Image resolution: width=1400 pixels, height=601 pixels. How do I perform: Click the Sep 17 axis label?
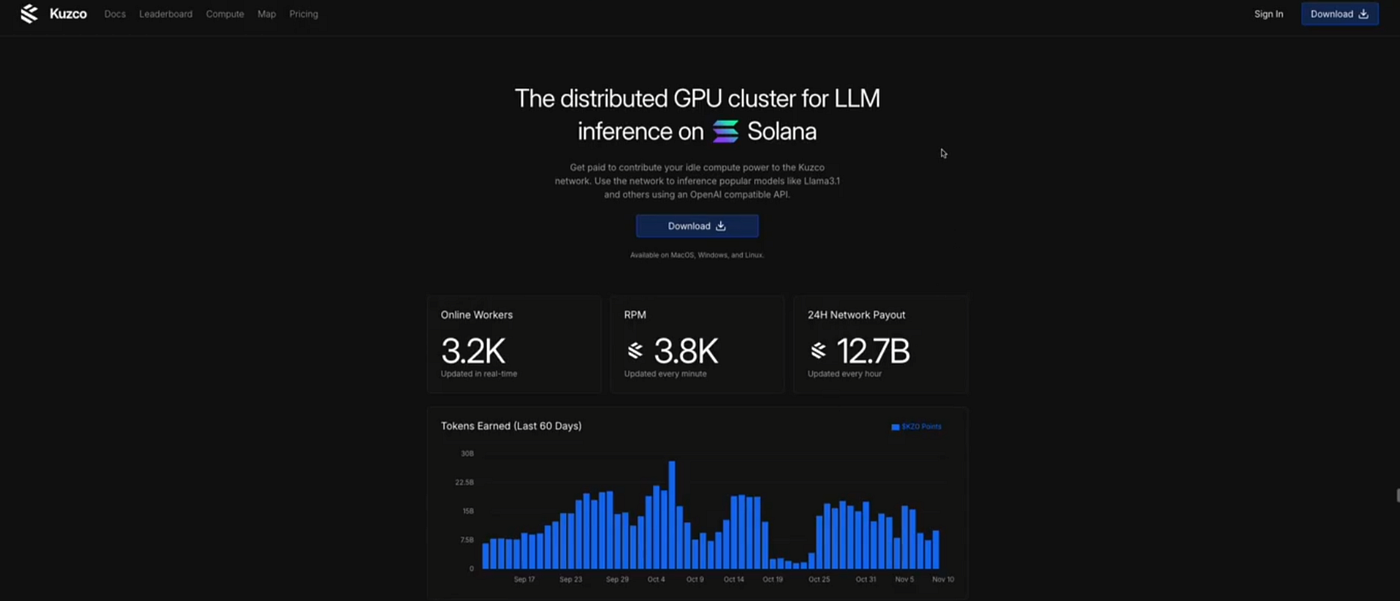(x=524, y=580)
